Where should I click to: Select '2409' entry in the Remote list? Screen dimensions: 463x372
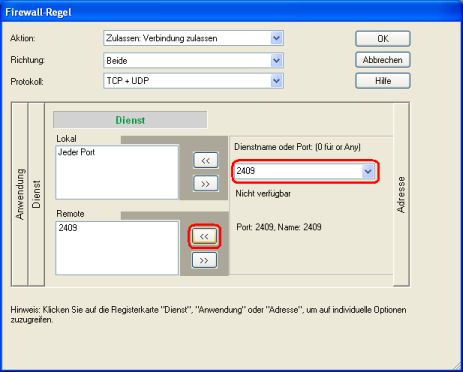coord(68,228)
